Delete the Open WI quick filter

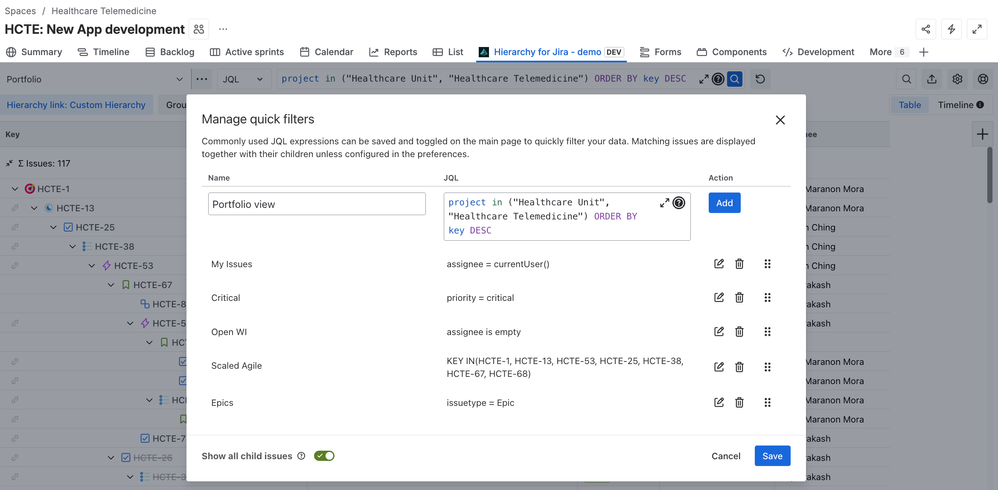coord(739,331)
